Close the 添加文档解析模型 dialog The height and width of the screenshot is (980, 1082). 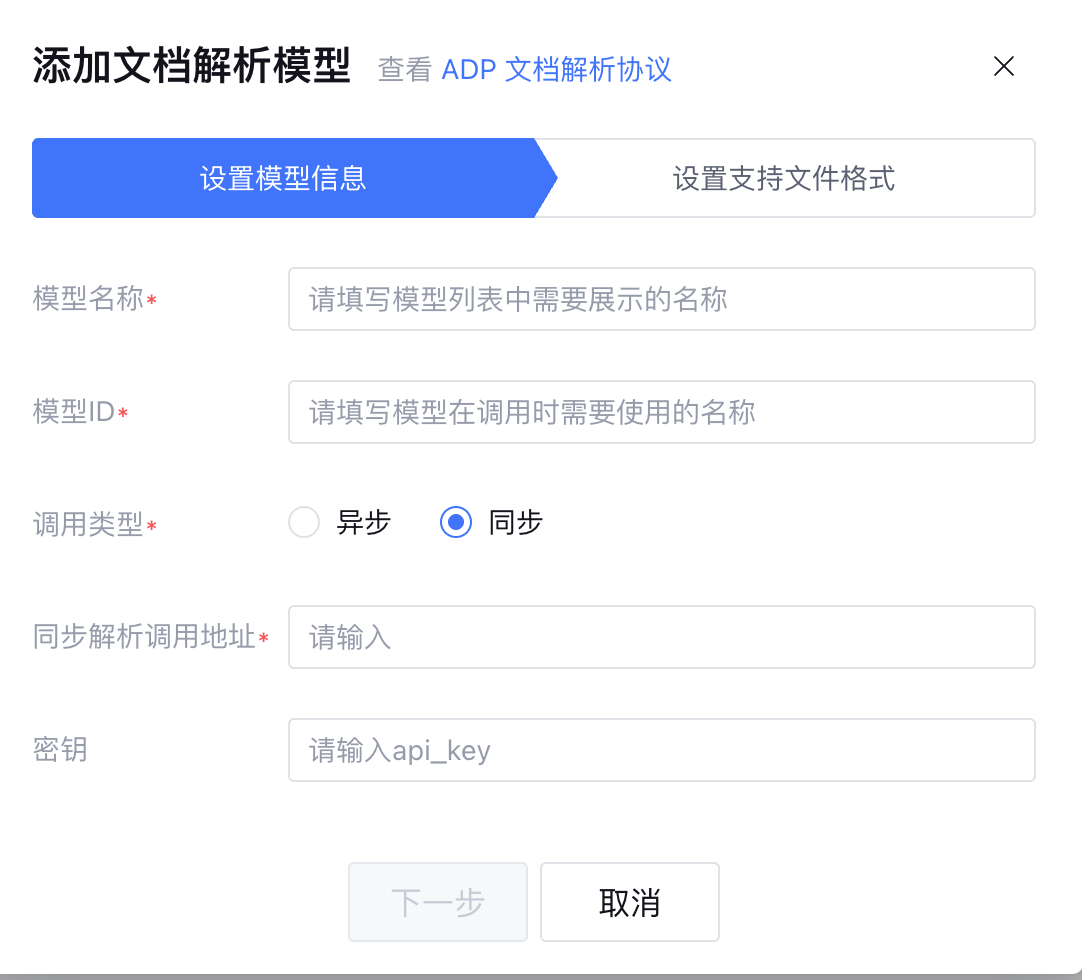click(1003, 67)
